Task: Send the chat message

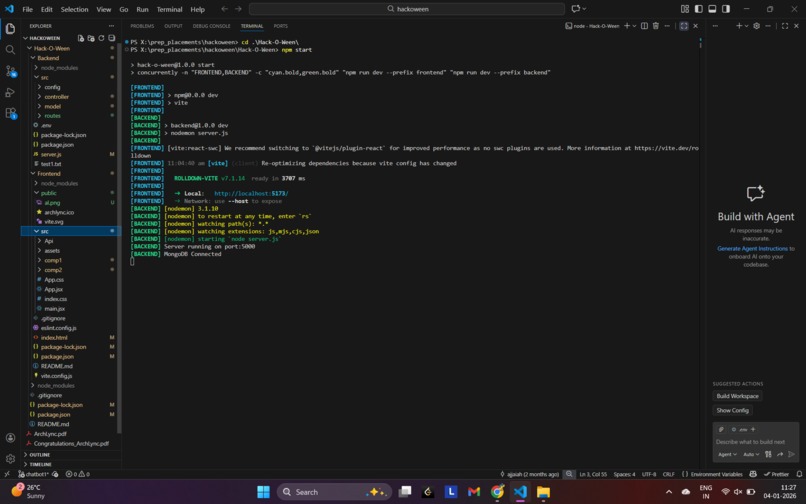Action: 792,454
